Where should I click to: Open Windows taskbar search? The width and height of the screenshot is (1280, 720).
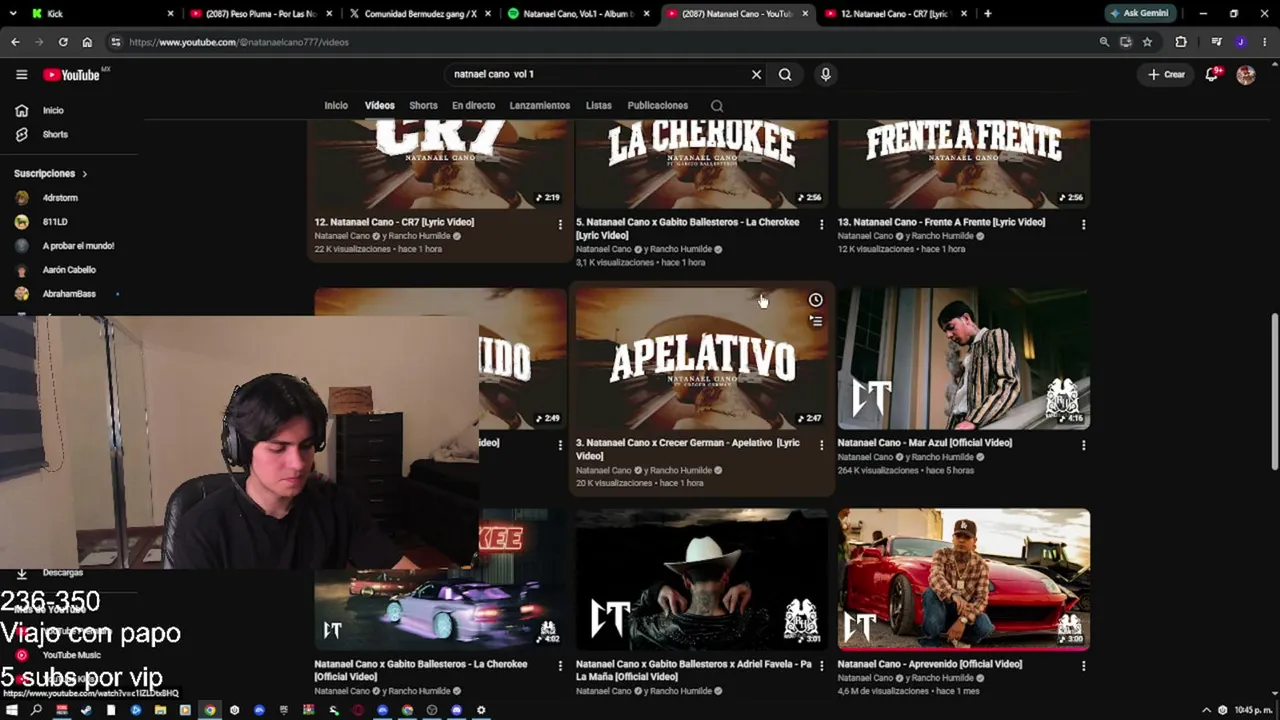tap(36, 710)
